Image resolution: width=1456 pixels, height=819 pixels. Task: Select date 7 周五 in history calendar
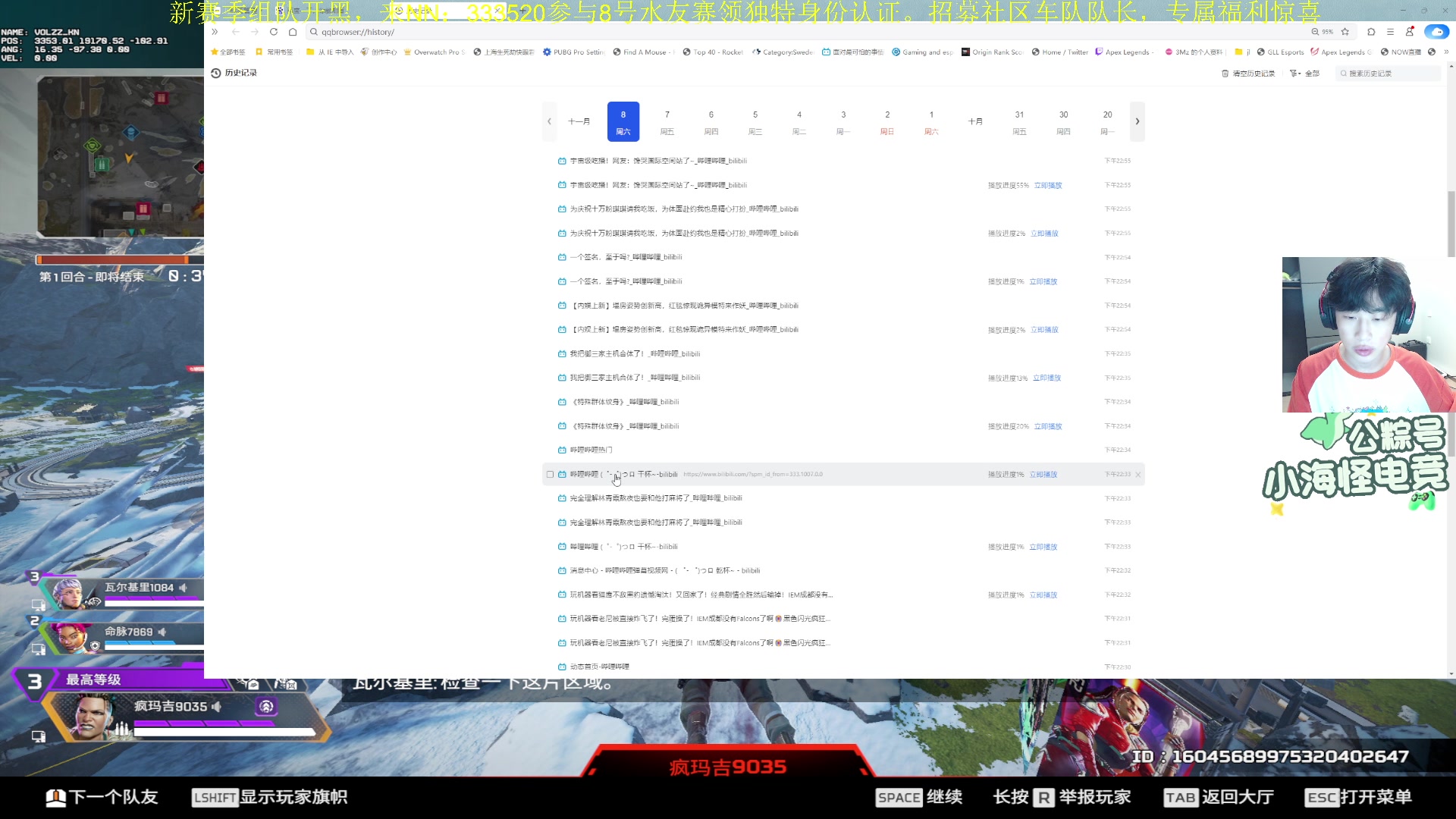coord(667,121)
